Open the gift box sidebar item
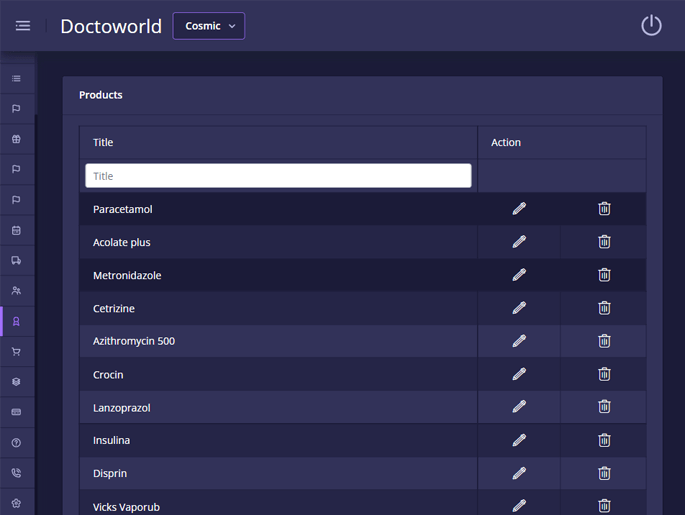Image resolution: width=685 pixels, height=515 pixels. coord(16,139)
